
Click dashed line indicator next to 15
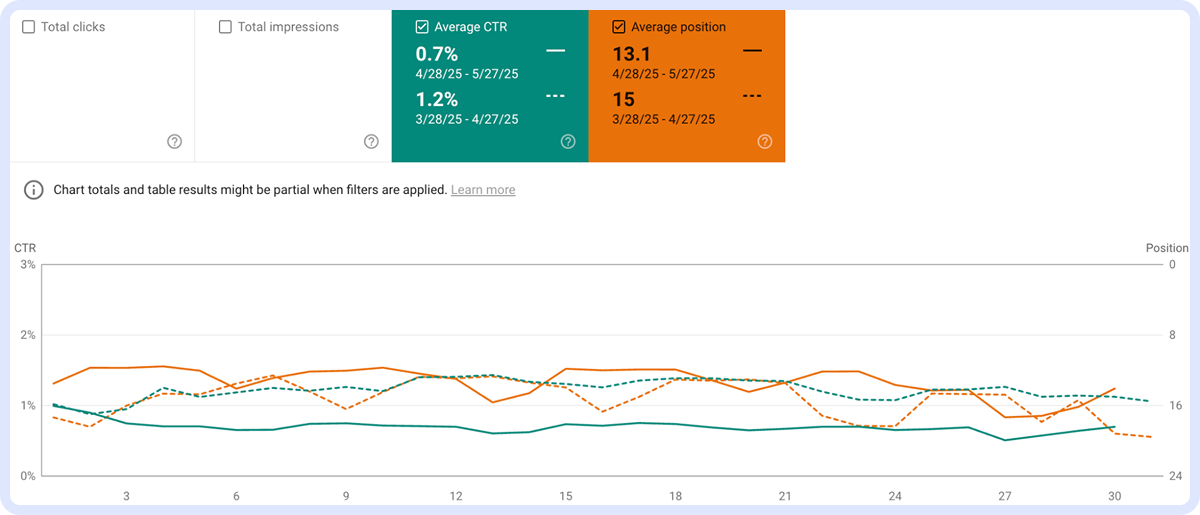752,96
